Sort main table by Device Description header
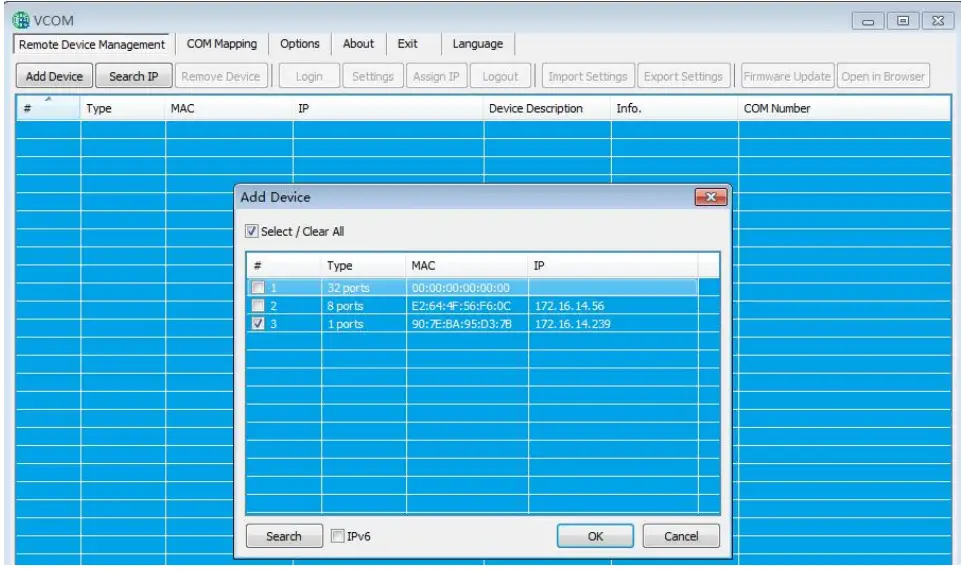962x571 pixels. (x=547, y=108)
